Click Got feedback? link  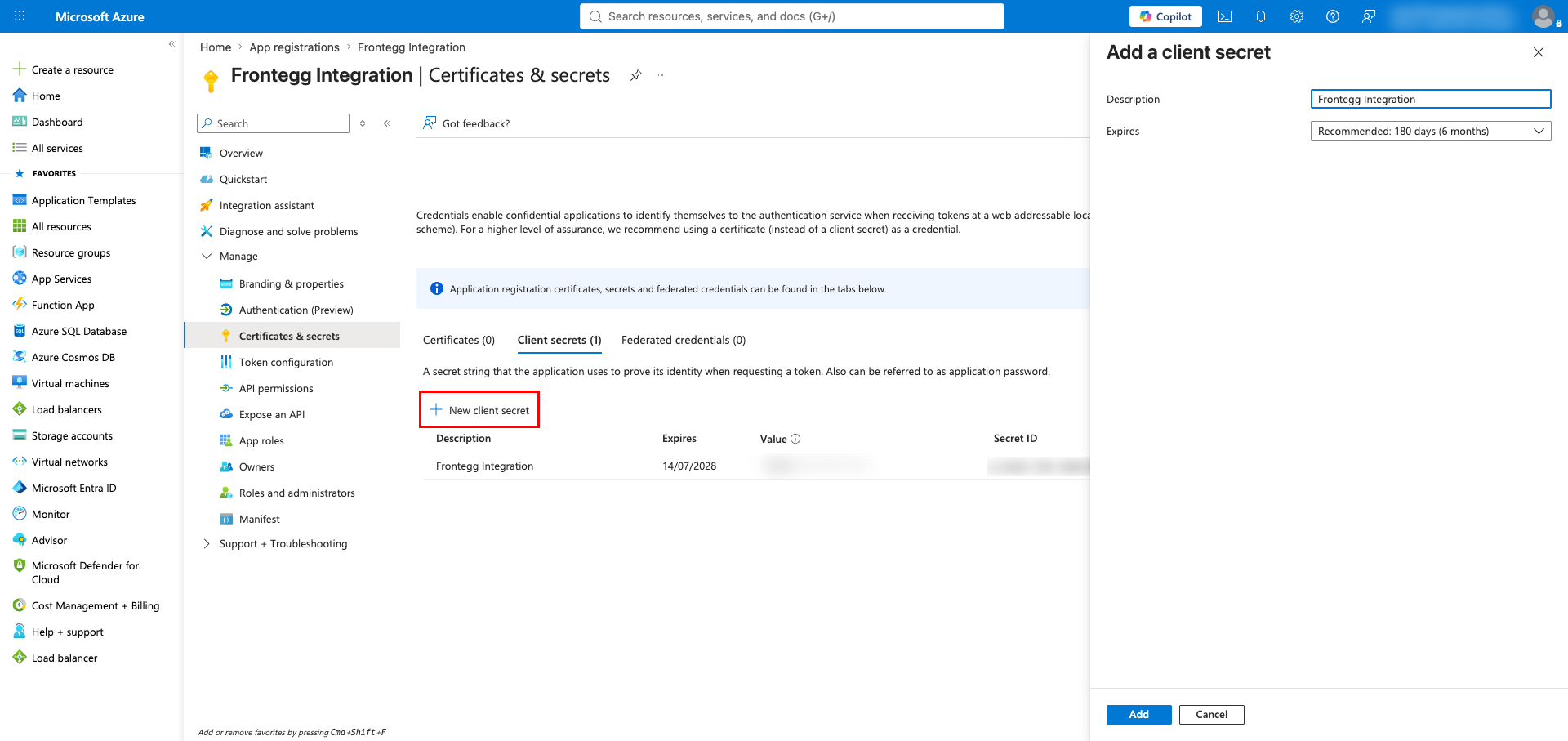tap(466, 123)
